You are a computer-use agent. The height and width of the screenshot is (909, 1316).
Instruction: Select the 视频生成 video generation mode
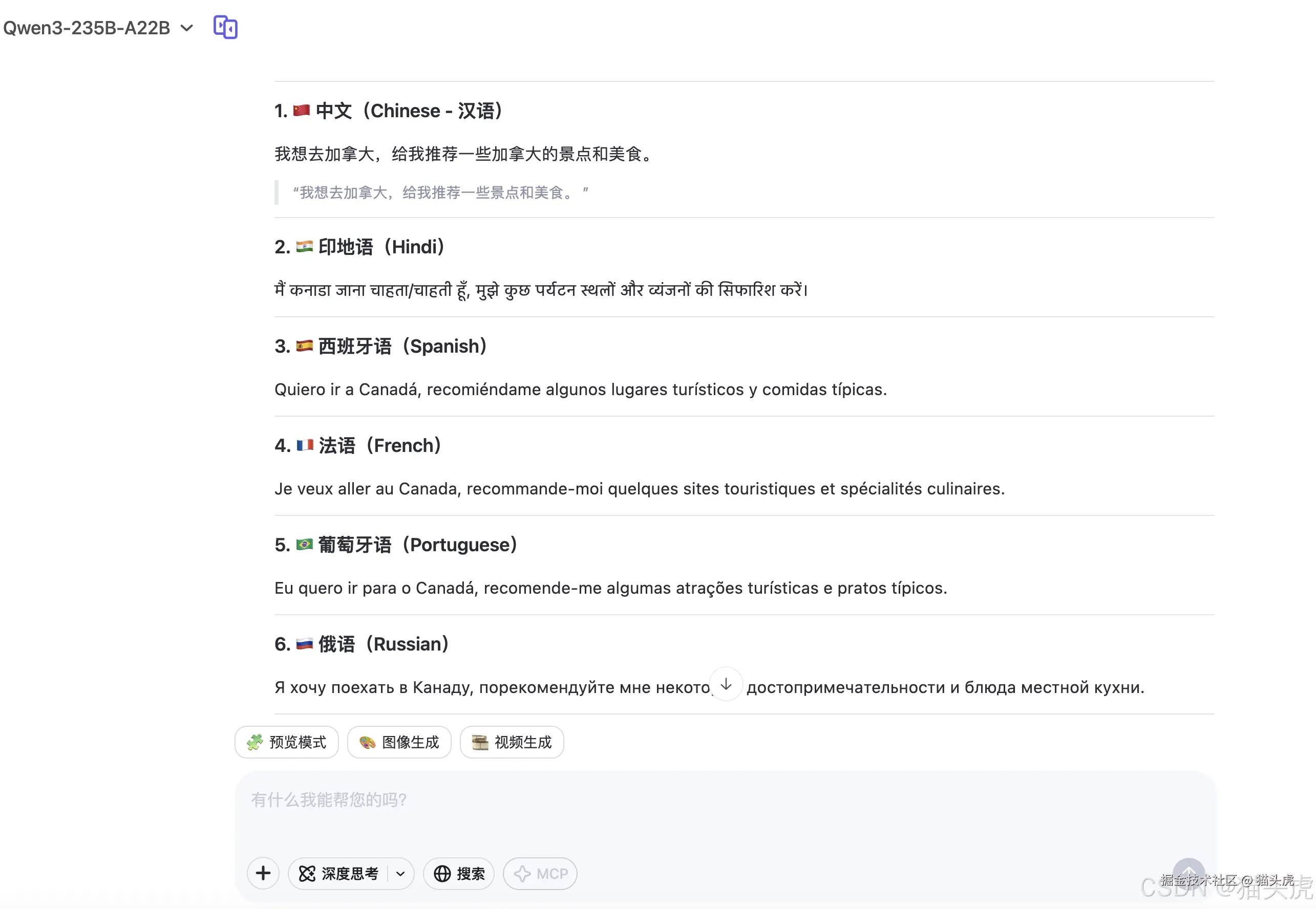tap(511, 742)
